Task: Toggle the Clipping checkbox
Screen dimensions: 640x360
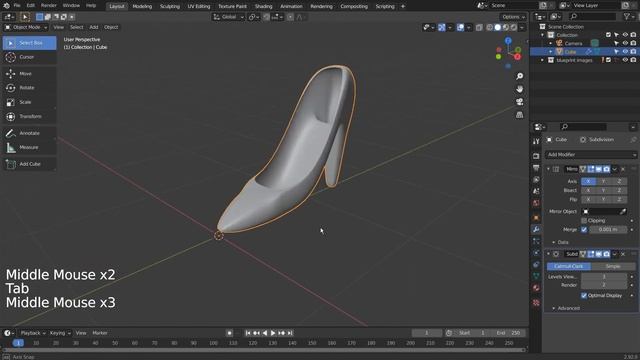Action: pyautogui.click(x=584, y=220)
